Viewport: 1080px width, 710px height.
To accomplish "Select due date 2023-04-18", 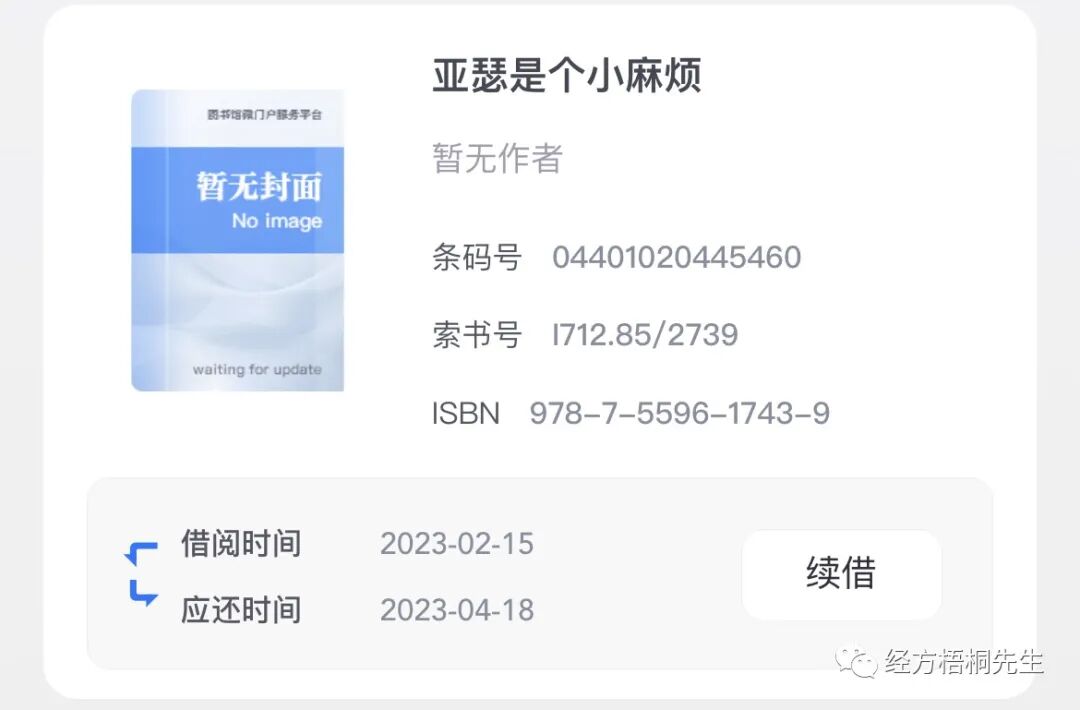I will click(457, 610).
